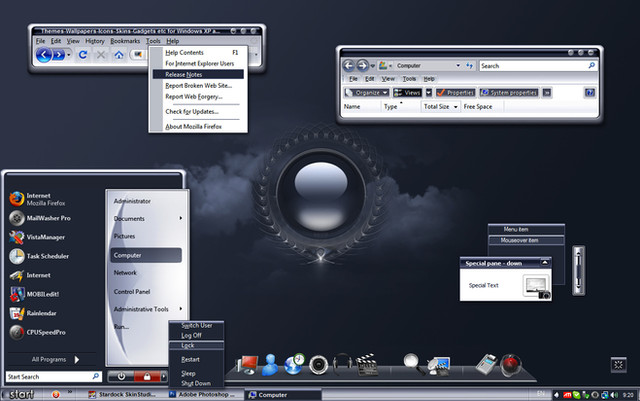Click the volume icon in system tray

pyautogui.click(x=614, y=395)
